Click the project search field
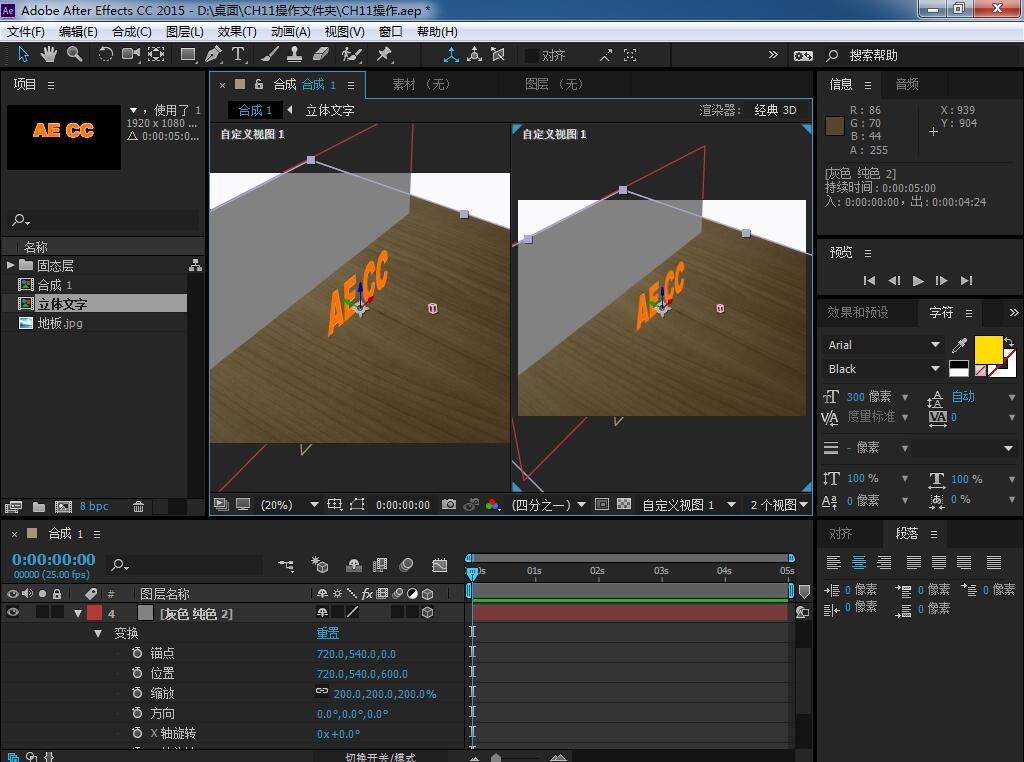This screenshot has width=1024, height=762. pyautogui.click(x=104, y=219)
